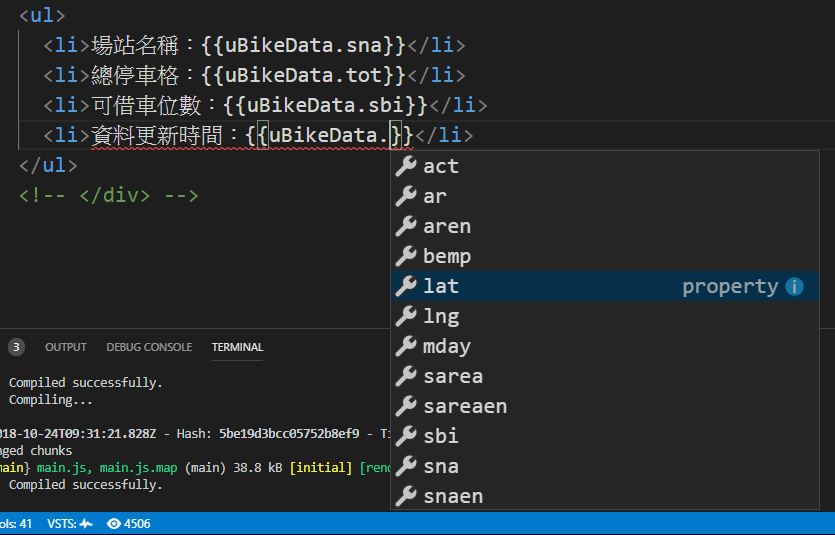Choose the 'snaen' completion item

[x=604, y=496]
